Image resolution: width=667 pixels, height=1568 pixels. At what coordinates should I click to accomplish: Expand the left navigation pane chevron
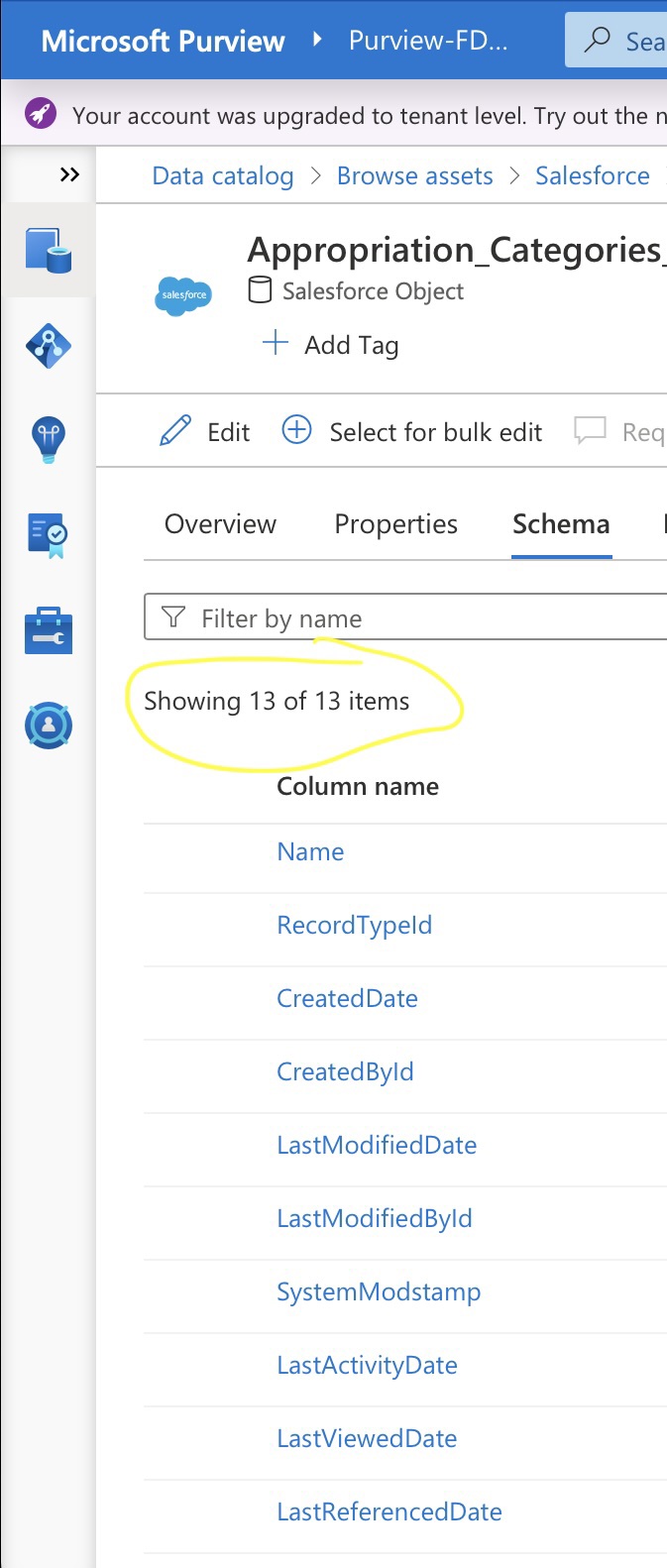69,175
